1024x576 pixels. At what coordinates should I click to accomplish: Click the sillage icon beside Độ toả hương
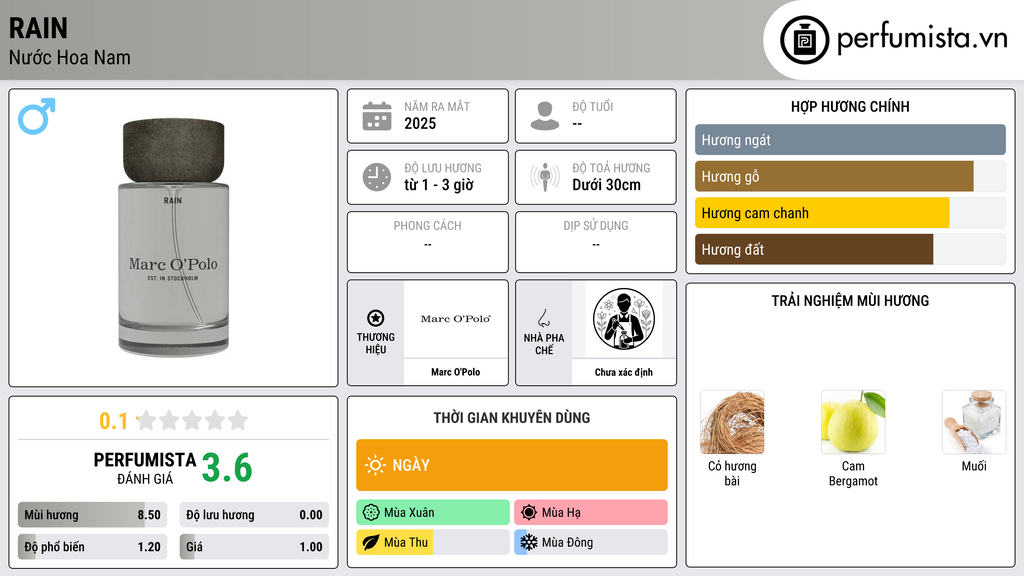click(545, 177)
